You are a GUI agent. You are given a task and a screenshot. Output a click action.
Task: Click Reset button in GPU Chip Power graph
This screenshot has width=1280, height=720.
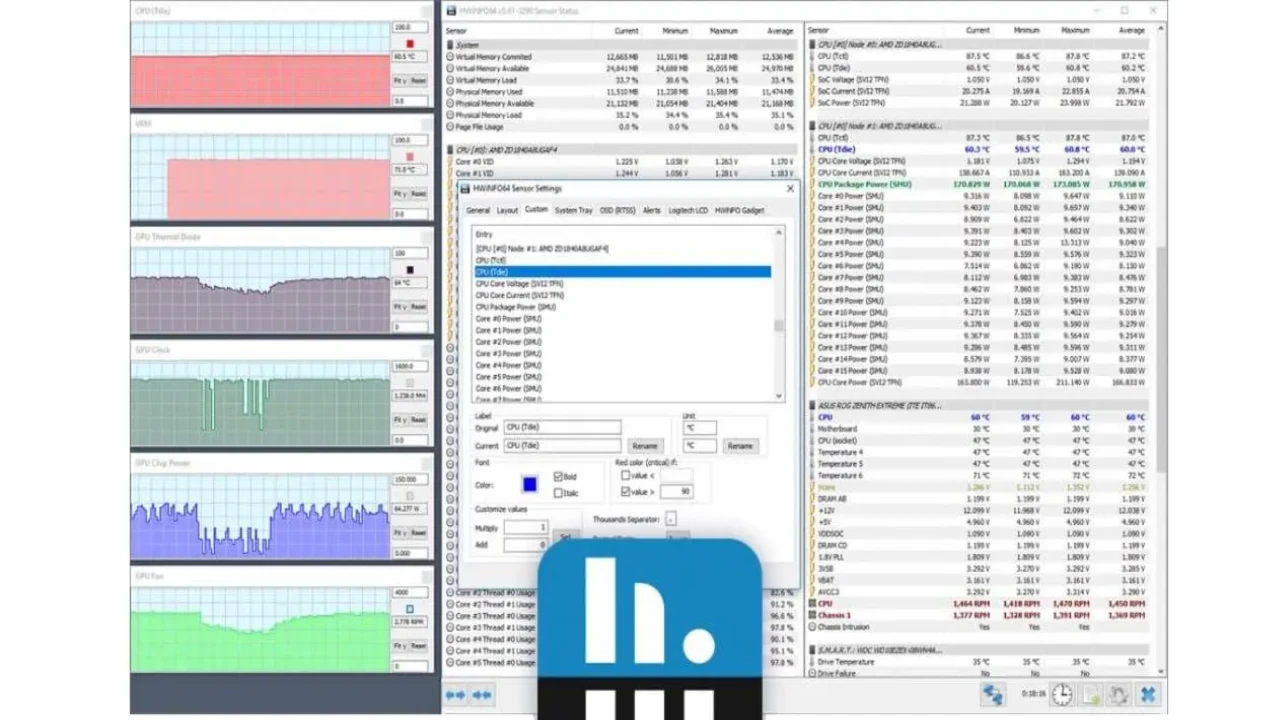(419, 533)
